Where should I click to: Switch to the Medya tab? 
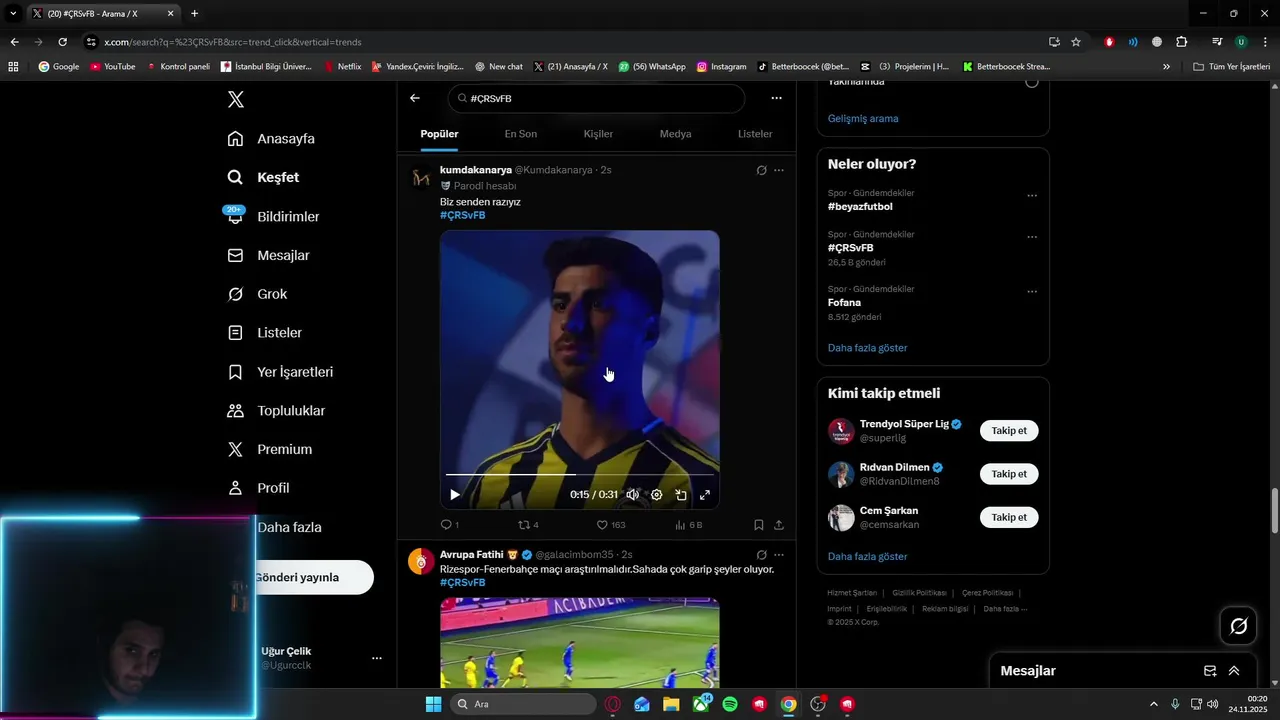click(675, 134)
